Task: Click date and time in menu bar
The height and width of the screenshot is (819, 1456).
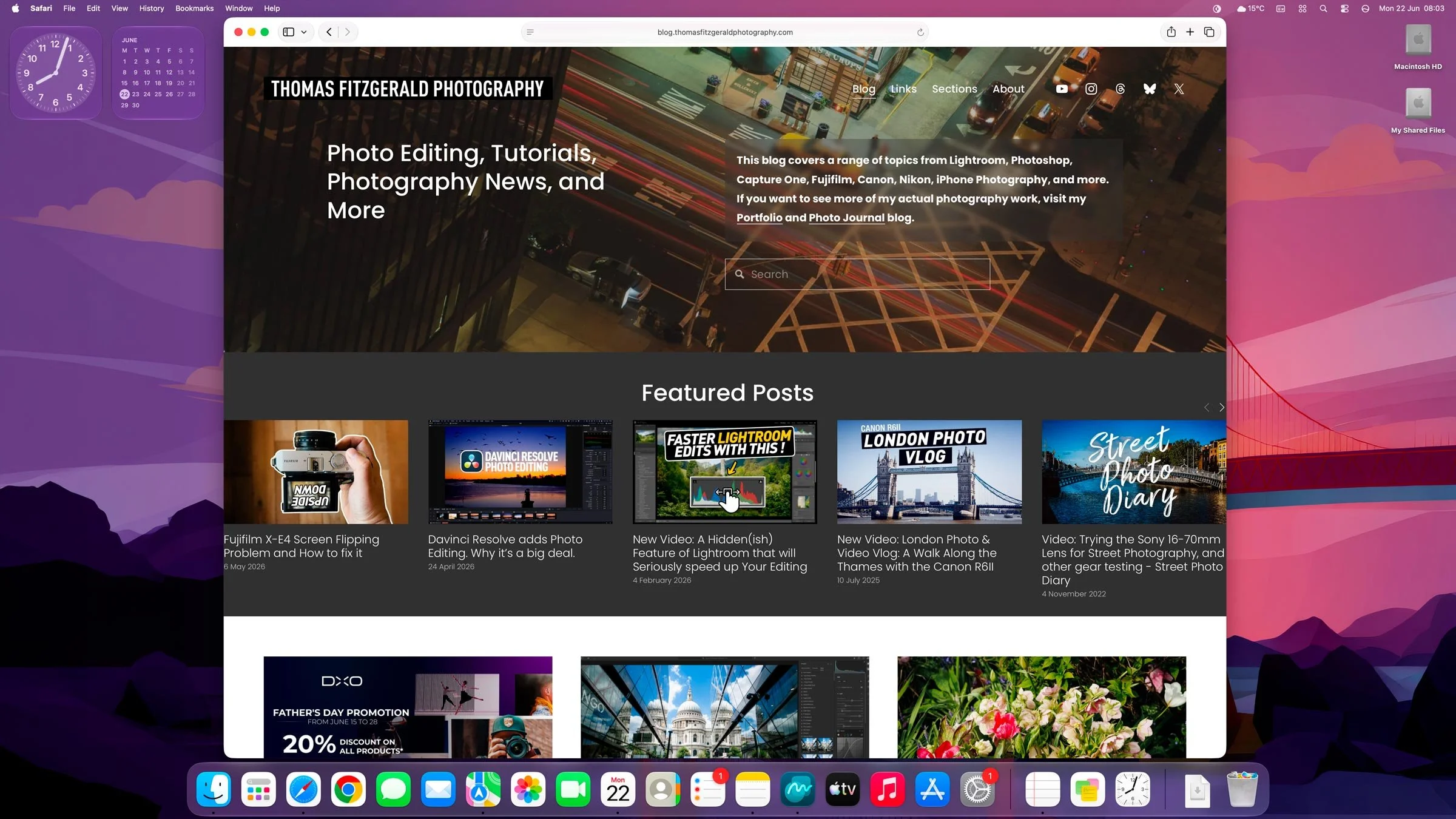Action: (1411, 8)
